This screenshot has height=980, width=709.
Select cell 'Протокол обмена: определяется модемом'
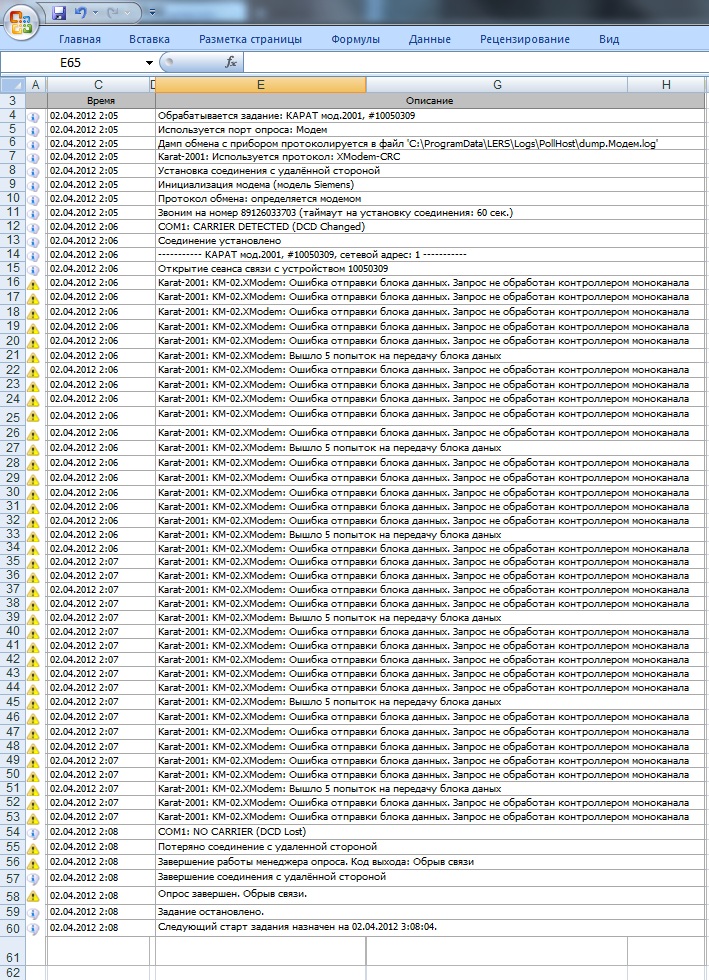point(430,198)
